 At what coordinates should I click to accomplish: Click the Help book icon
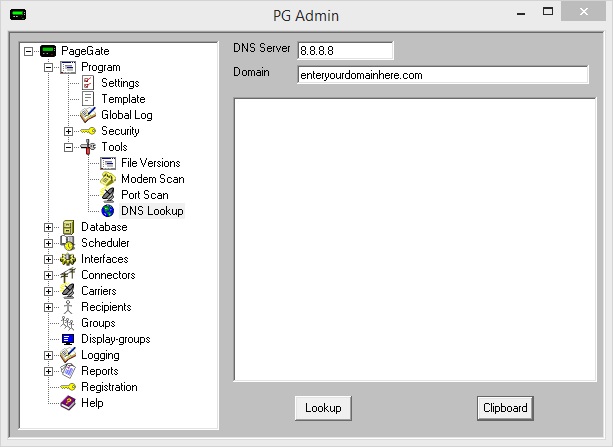[68, 403]
